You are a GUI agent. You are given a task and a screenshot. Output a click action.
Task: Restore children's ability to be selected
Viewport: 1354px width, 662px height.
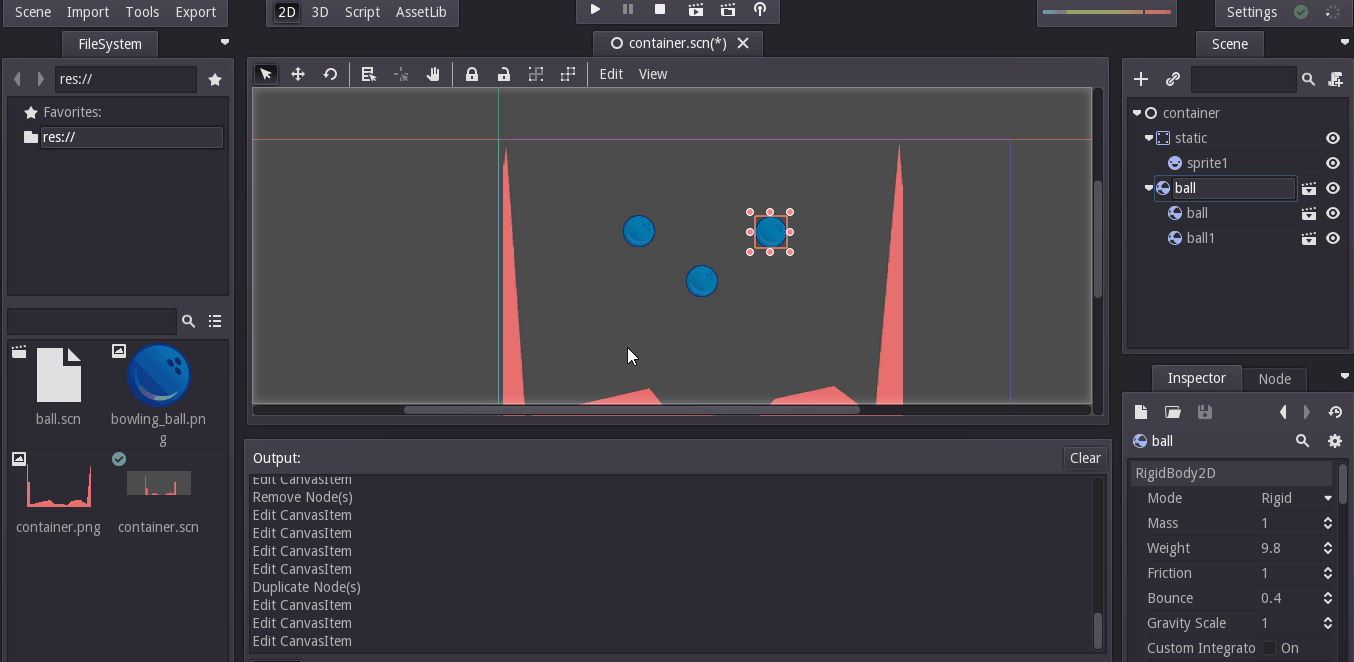coord(568,74)
